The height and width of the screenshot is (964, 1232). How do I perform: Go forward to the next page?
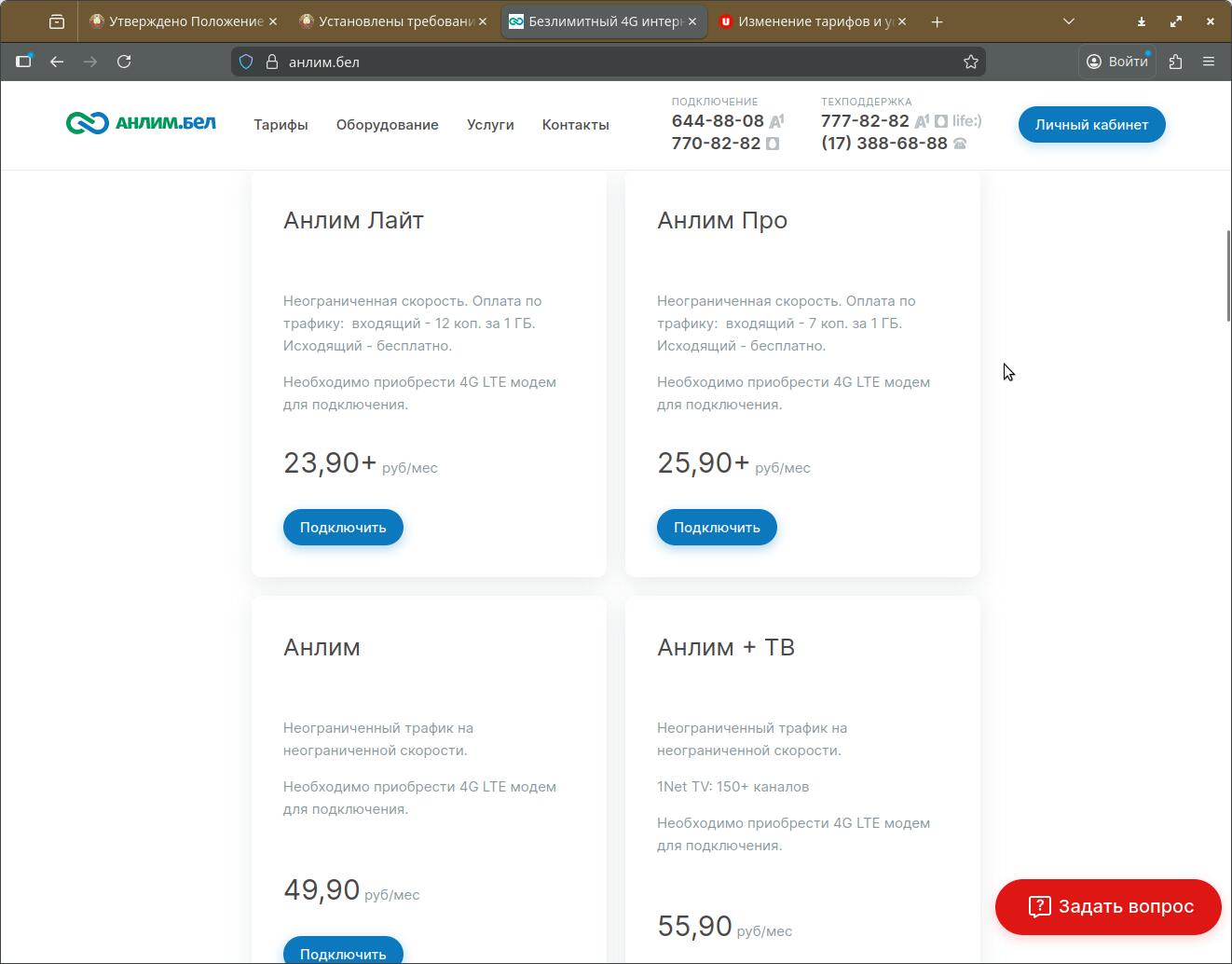pyautogui.click(x=90, y=62)
